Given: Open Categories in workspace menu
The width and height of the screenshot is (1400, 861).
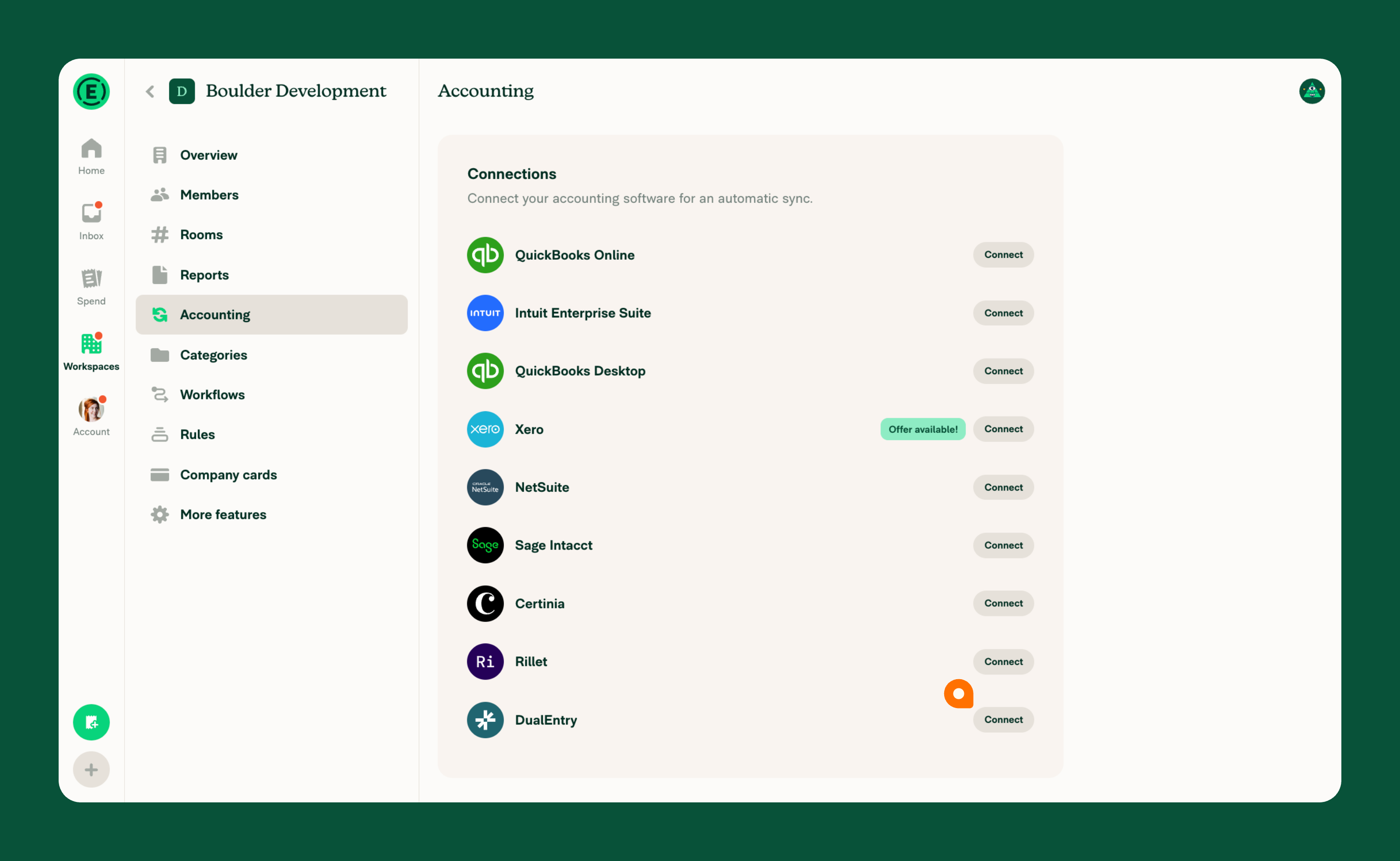Looking at the screenshot, I should 271,355.
